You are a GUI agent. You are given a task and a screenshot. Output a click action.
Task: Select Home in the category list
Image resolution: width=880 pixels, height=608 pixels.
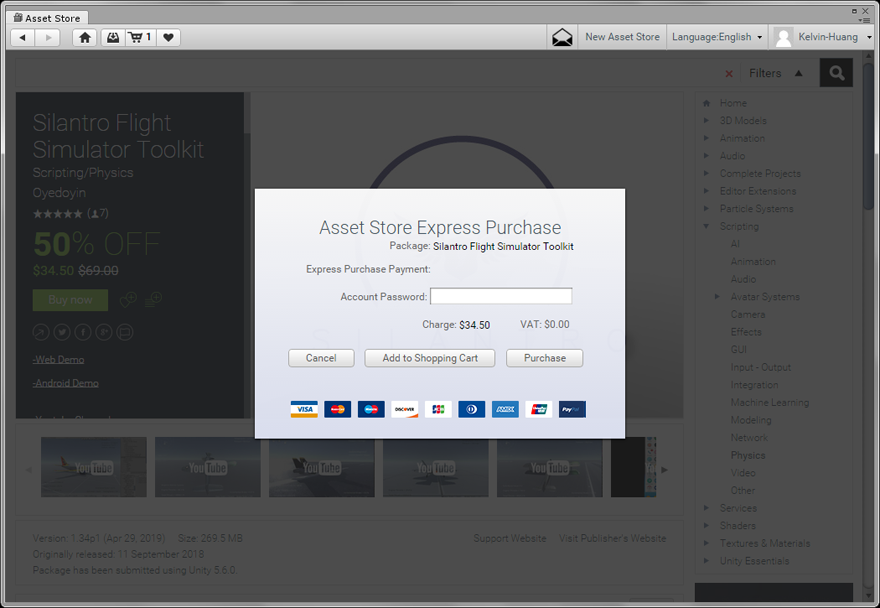(x=733, y=103)
